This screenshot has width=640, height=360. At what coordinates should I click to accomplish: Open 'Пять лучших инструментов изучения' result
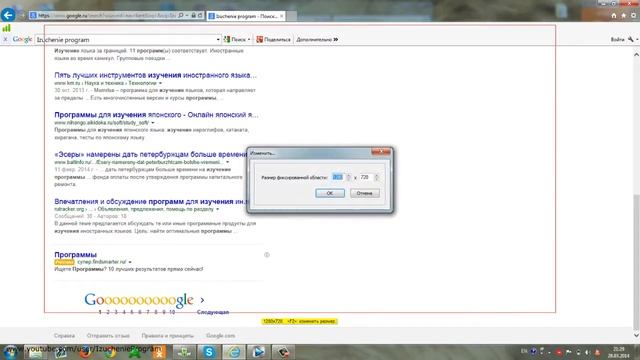156,75
